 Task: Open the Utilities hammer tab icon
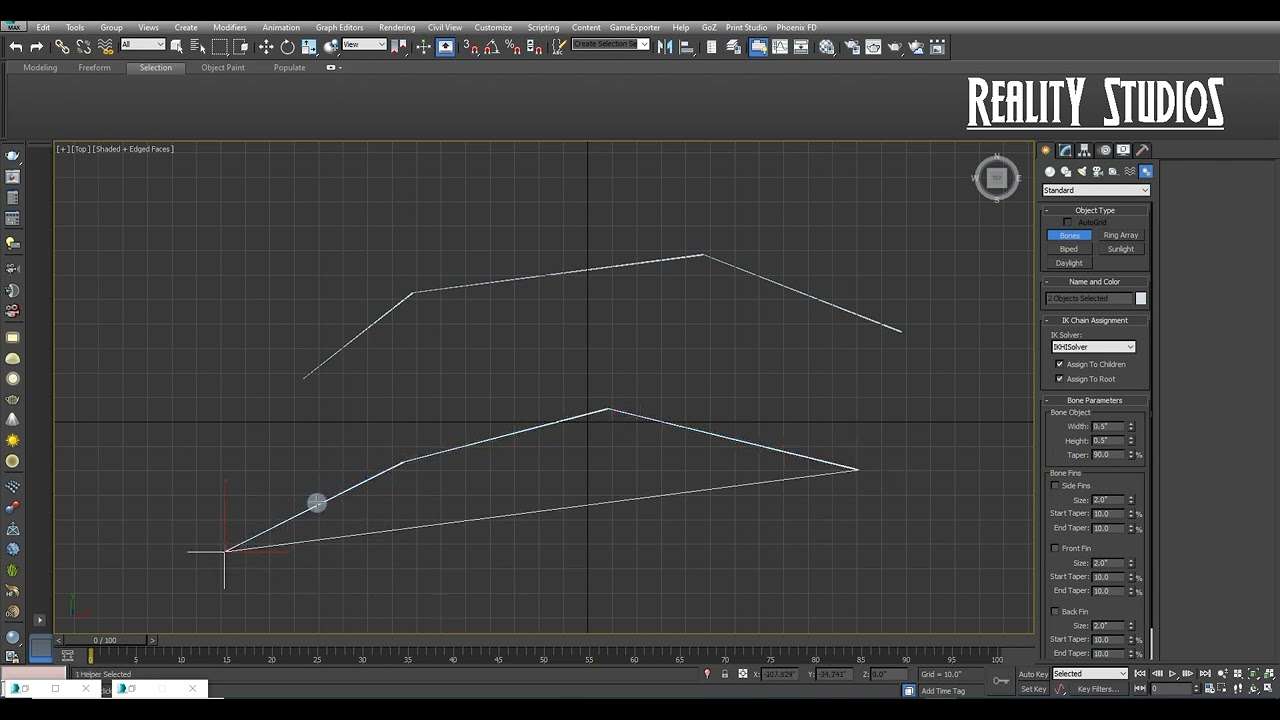coord(1143,150)
